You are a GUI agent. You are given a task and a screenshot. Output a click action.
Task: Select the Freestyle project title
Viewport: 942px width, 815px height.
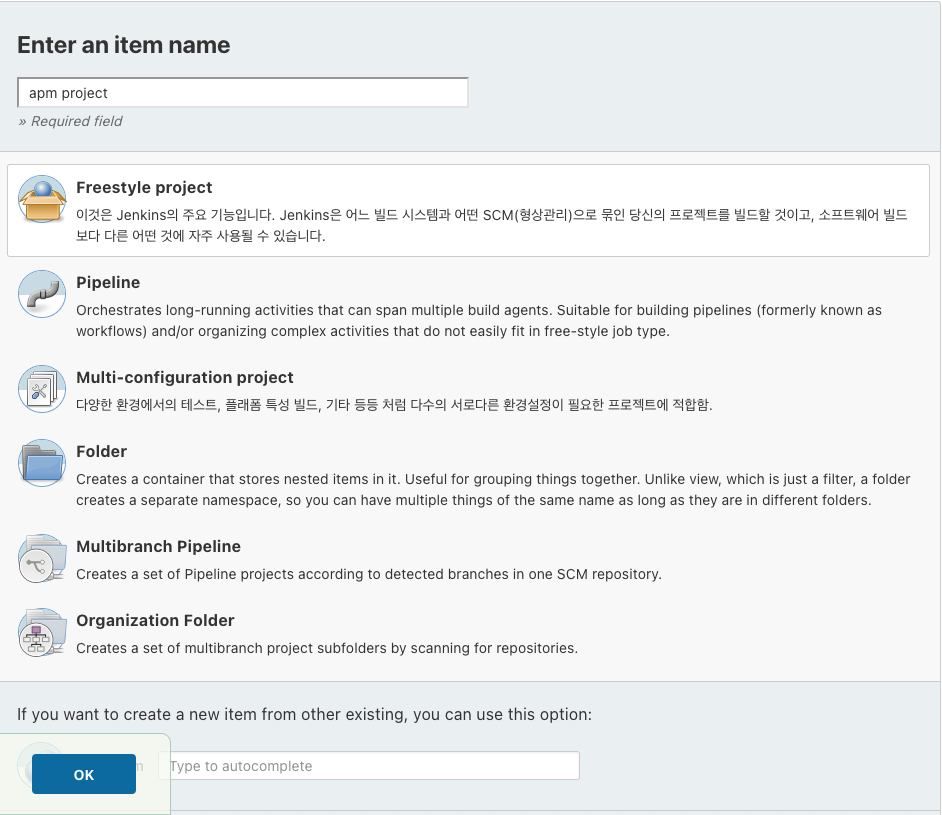(x=144, y=187)
